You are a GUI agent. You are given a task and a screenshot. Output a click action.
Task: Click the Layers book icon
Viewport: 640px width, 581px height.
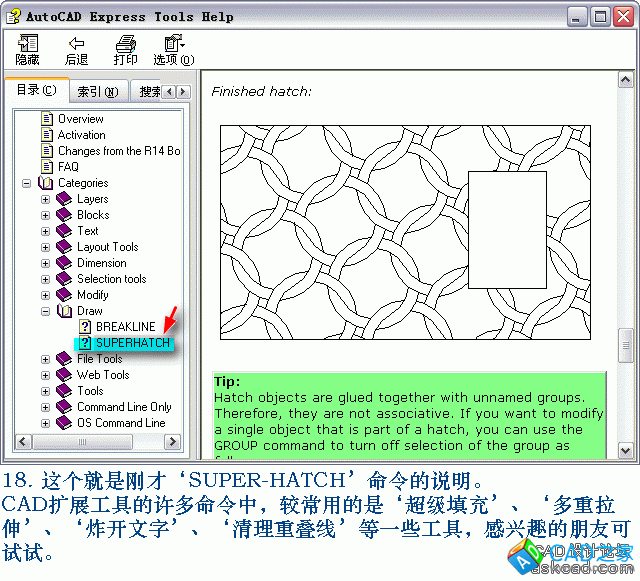[x=64, y=199]
